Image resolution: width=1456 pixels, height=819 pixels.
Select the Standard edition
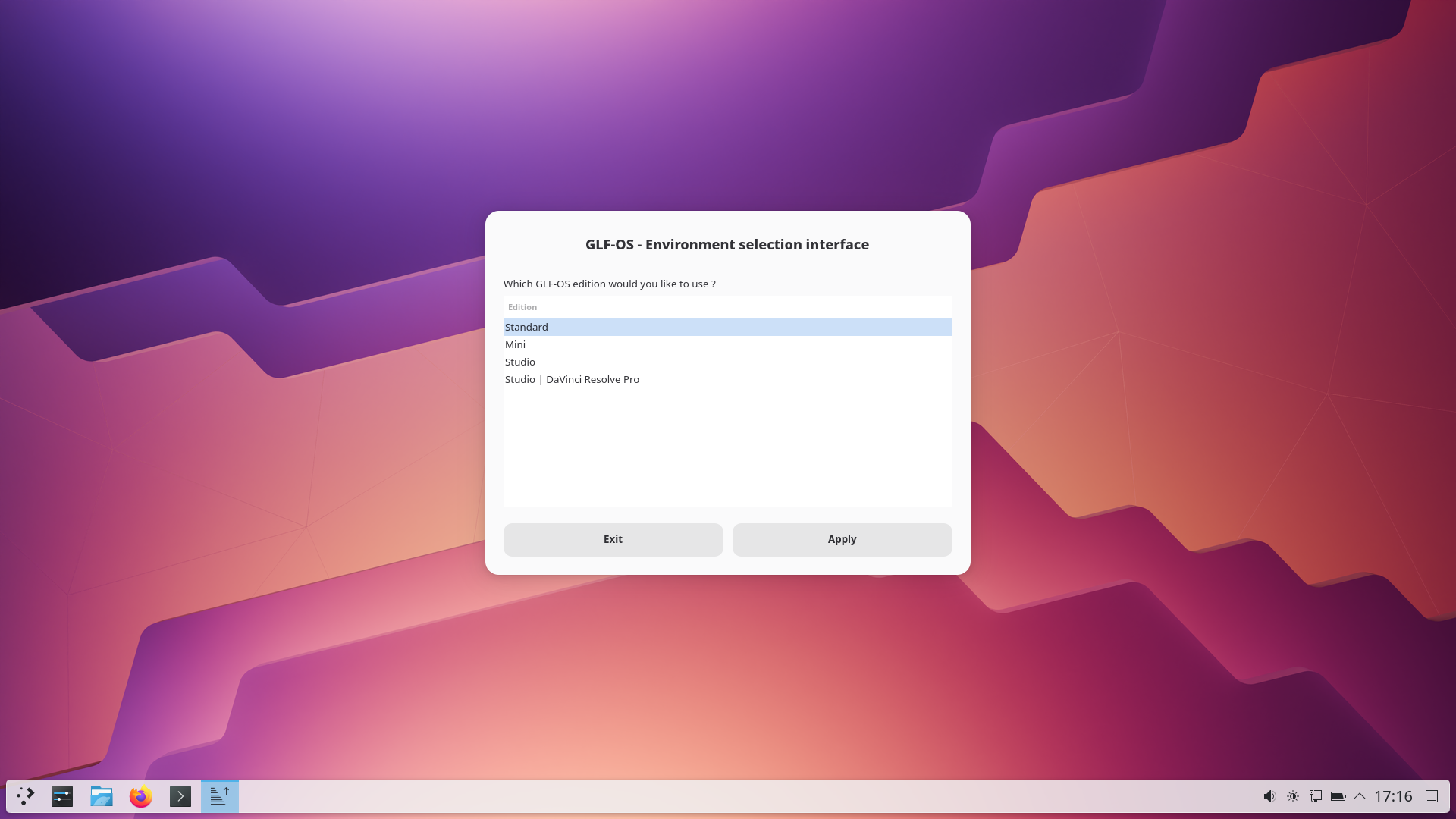(728, 327)
